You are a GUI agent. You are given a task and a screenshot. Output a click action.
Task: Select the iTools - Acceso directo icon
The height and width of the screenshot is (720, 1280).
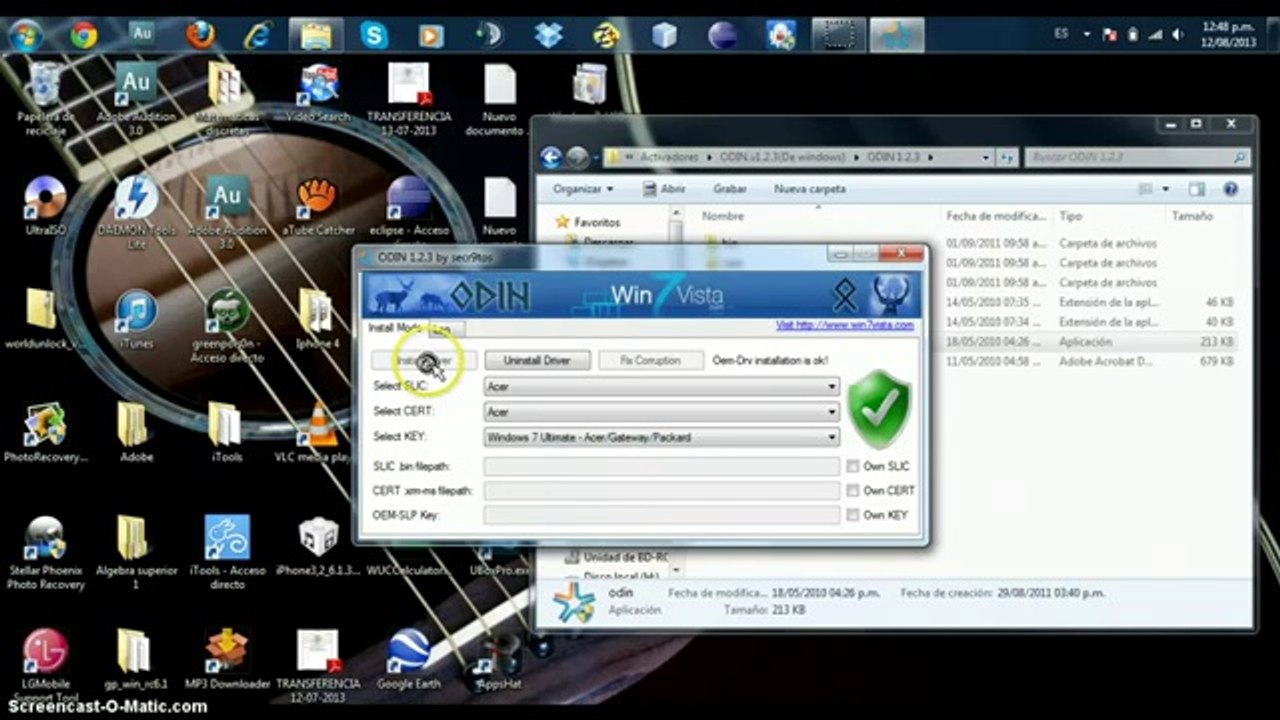tap(227, 552)
